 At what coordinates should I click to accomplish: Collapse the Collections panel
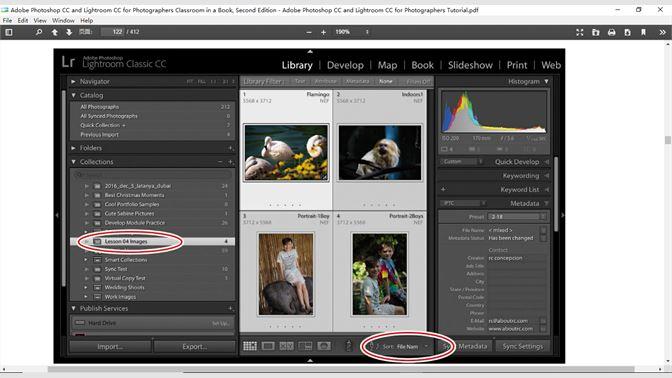point(73,162)
